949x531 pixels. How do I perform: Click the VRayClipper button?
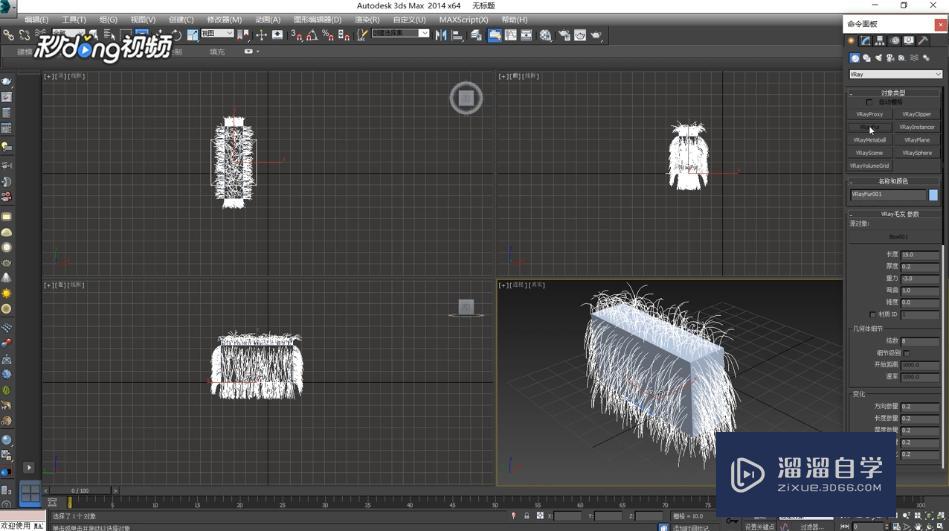[x=917, y=114]
